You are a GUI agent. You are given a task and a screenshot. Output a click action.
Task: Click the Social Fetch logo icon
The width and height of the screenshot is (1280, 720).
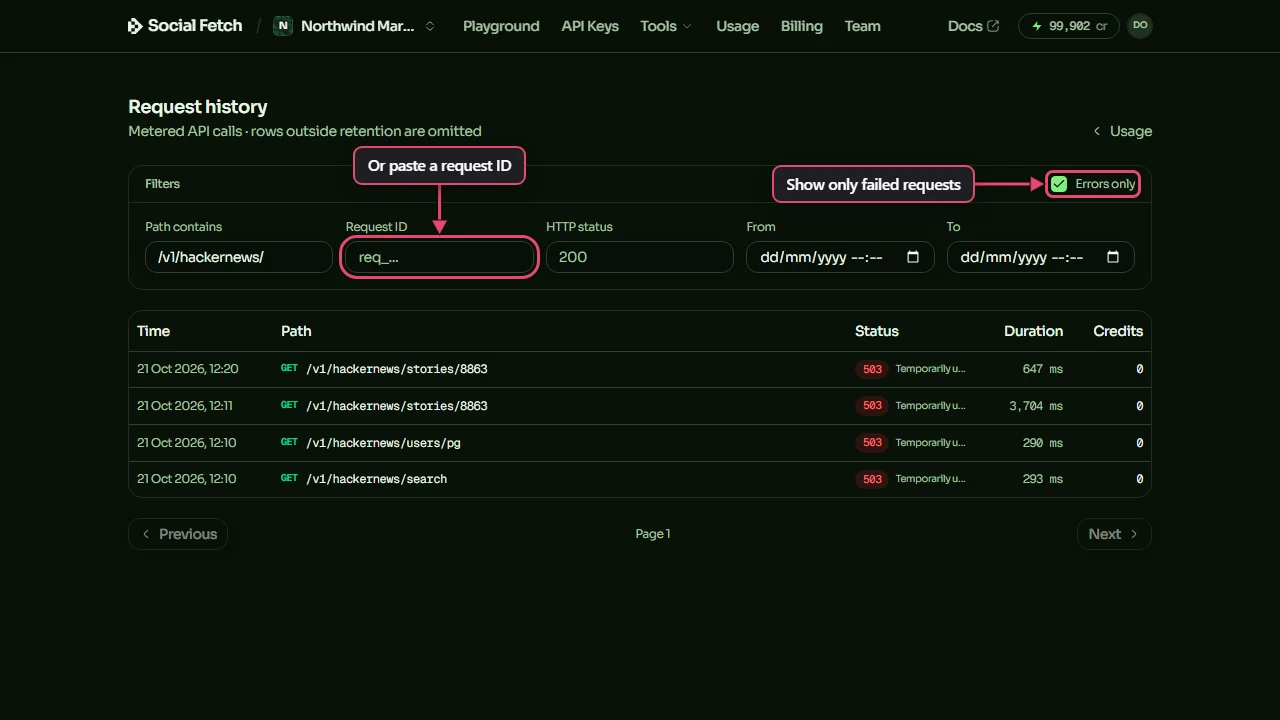[135, 26]
